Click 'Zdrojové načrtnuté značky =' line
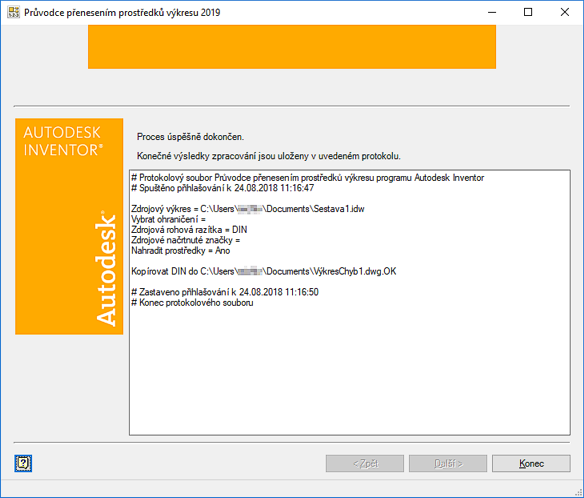 pos(185,240)
